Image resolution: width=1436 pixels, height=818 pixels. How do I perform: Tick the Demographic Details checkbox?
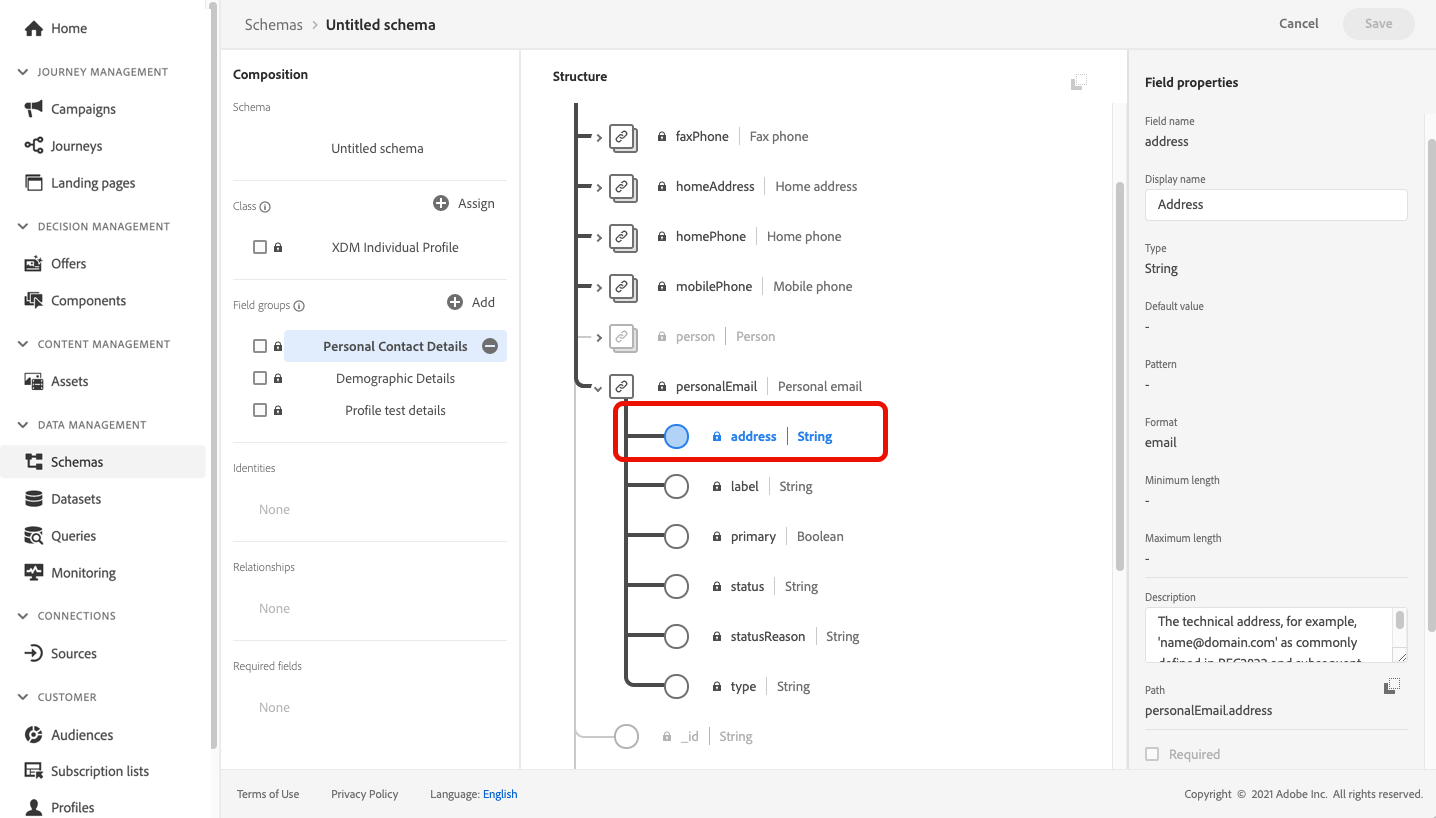[260, 378]
